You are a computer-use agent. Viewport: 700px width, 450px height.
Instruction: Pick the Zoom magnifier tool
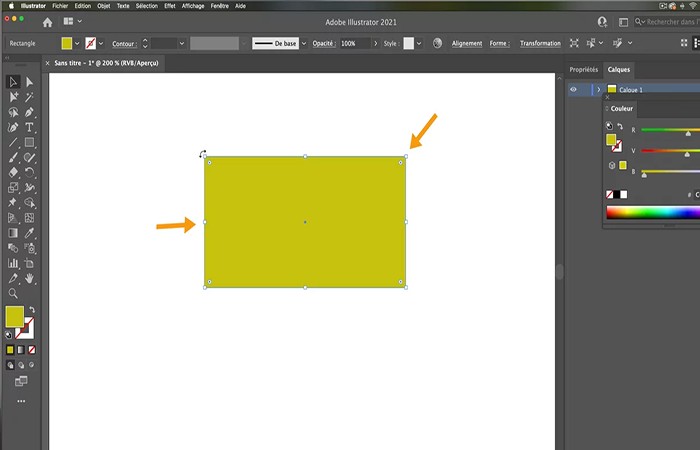tap(13, 294)
